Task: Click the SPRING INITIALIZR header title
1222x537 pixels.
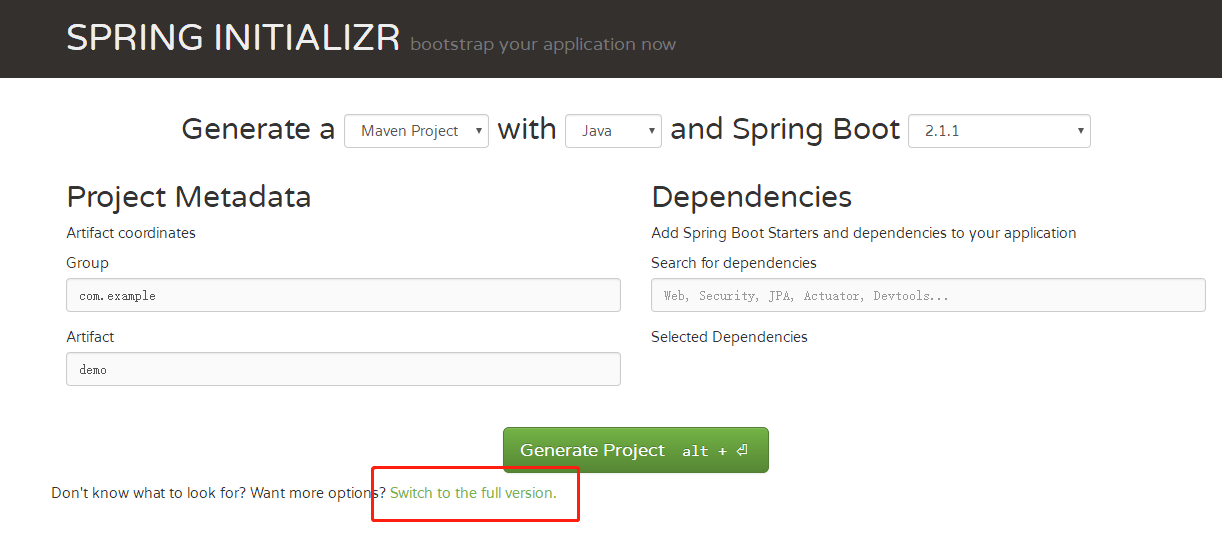Action: pyautogui.click(x=233, y=38)
